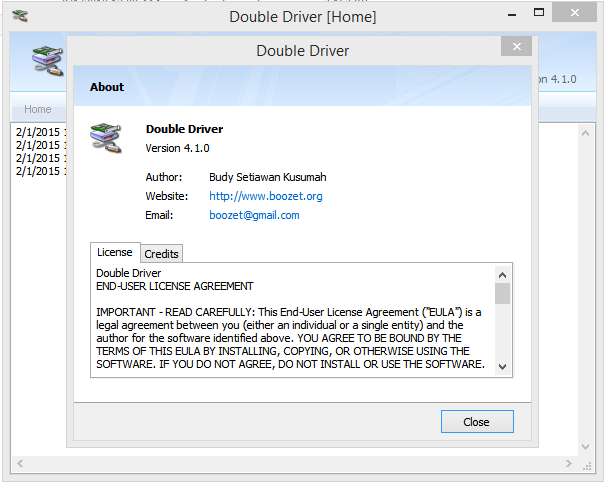This screenshot has width=606, height=485.
Task: Minimize the Double Driver [Home] window
Action: click(x=512, y=15)
